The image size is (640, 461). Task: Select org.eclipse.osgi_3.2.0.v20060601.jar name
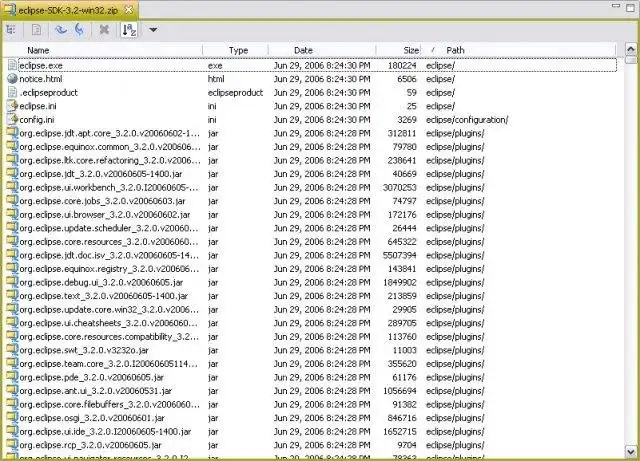point(92,418)
